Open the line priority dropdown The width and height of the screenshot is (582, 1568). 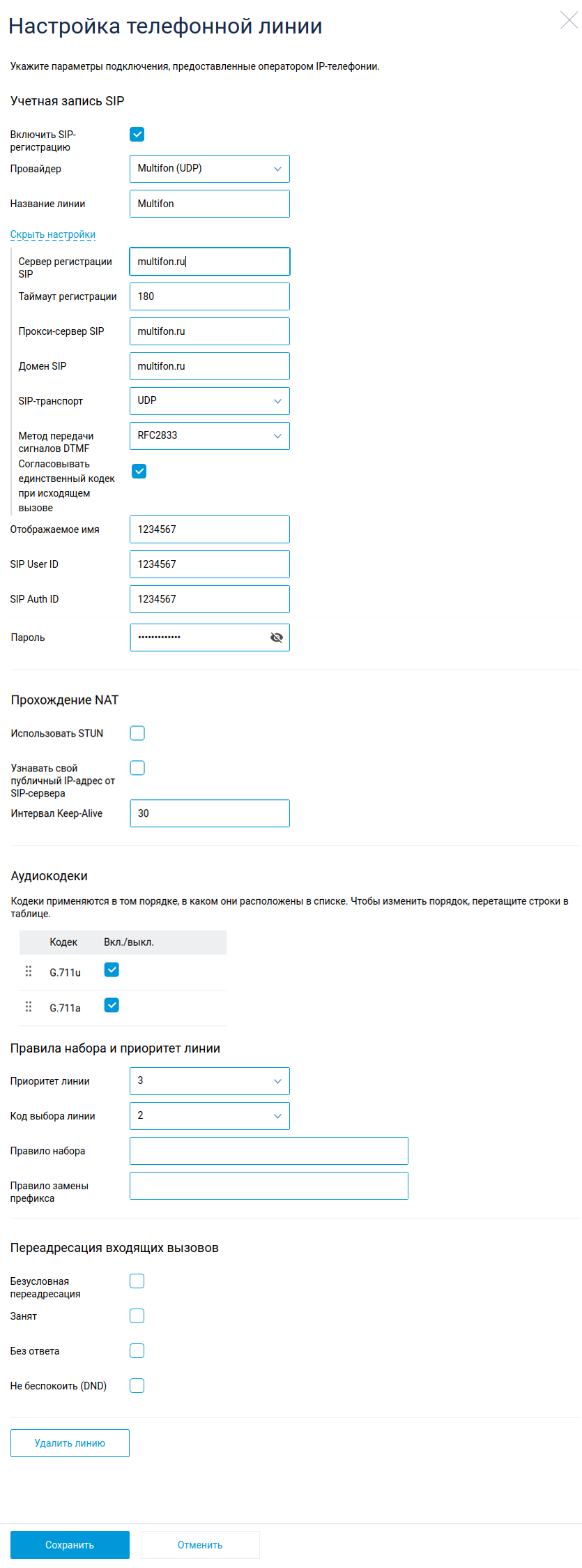209,1081
